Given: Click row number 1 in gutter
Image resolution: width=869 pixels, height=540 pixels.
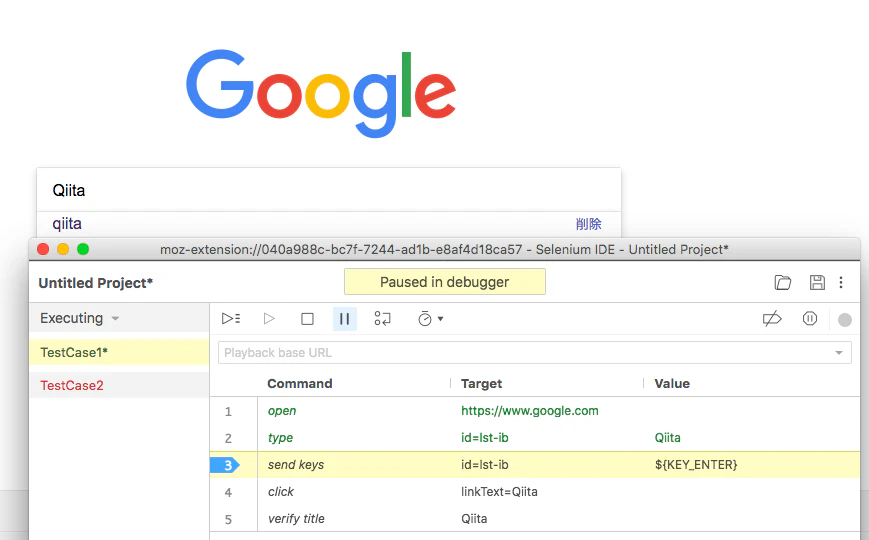Looking at the screenshot, I should point(228,411).
